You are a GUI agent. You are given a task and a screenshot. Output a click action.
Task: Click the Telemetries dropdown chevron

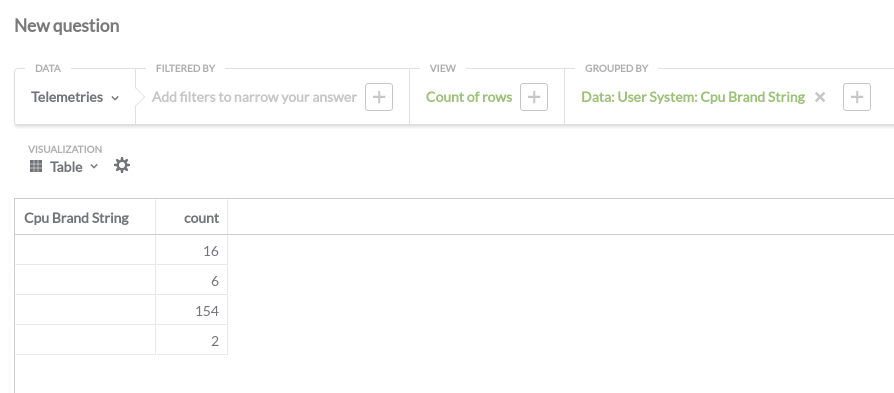[x=115, y=98]
